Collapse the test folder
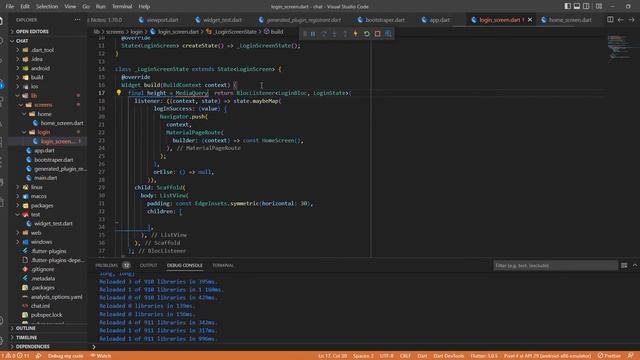 click(48, 214)
